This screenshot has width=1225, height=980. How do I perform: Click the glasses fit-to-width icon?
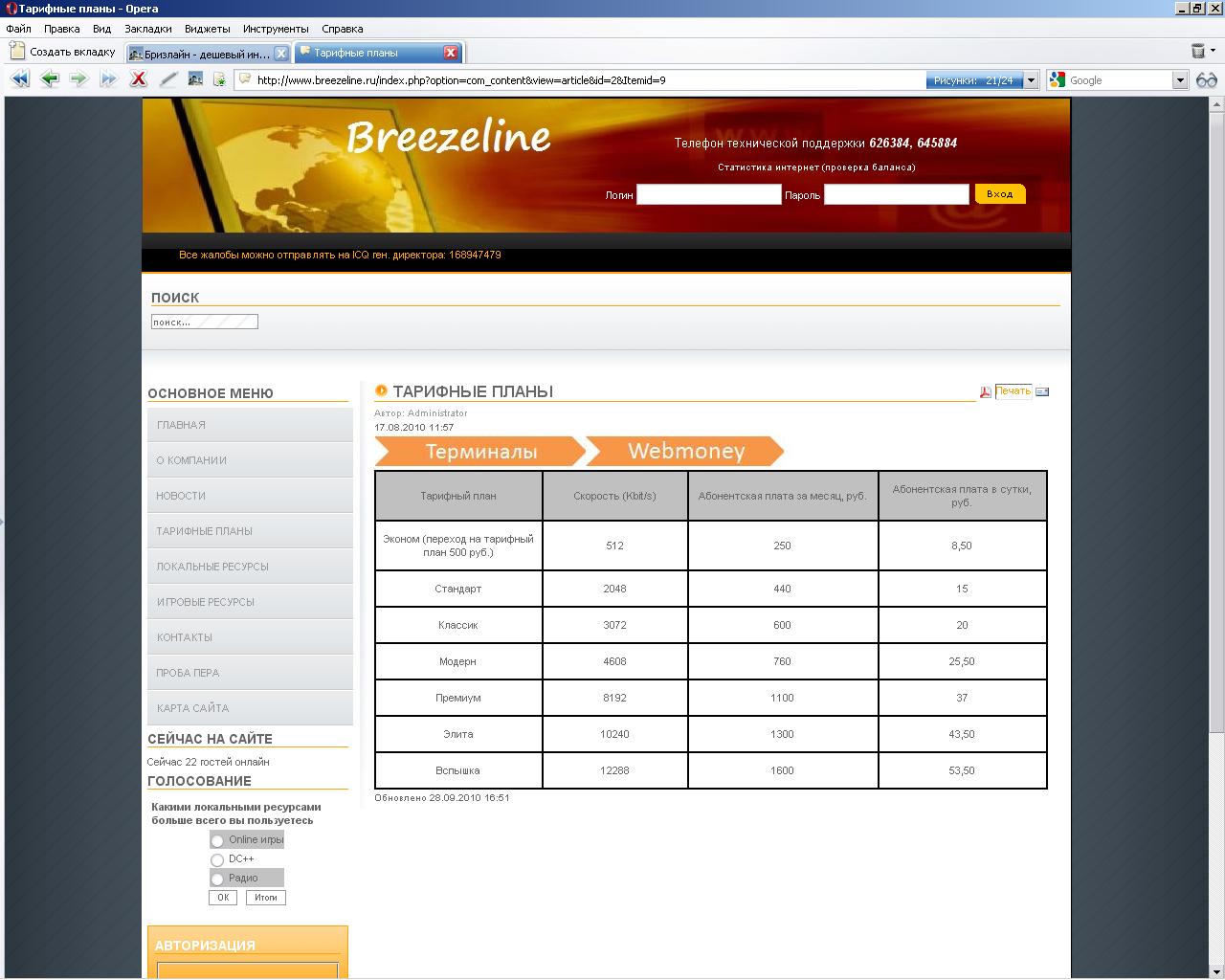tap(1207, 80)
